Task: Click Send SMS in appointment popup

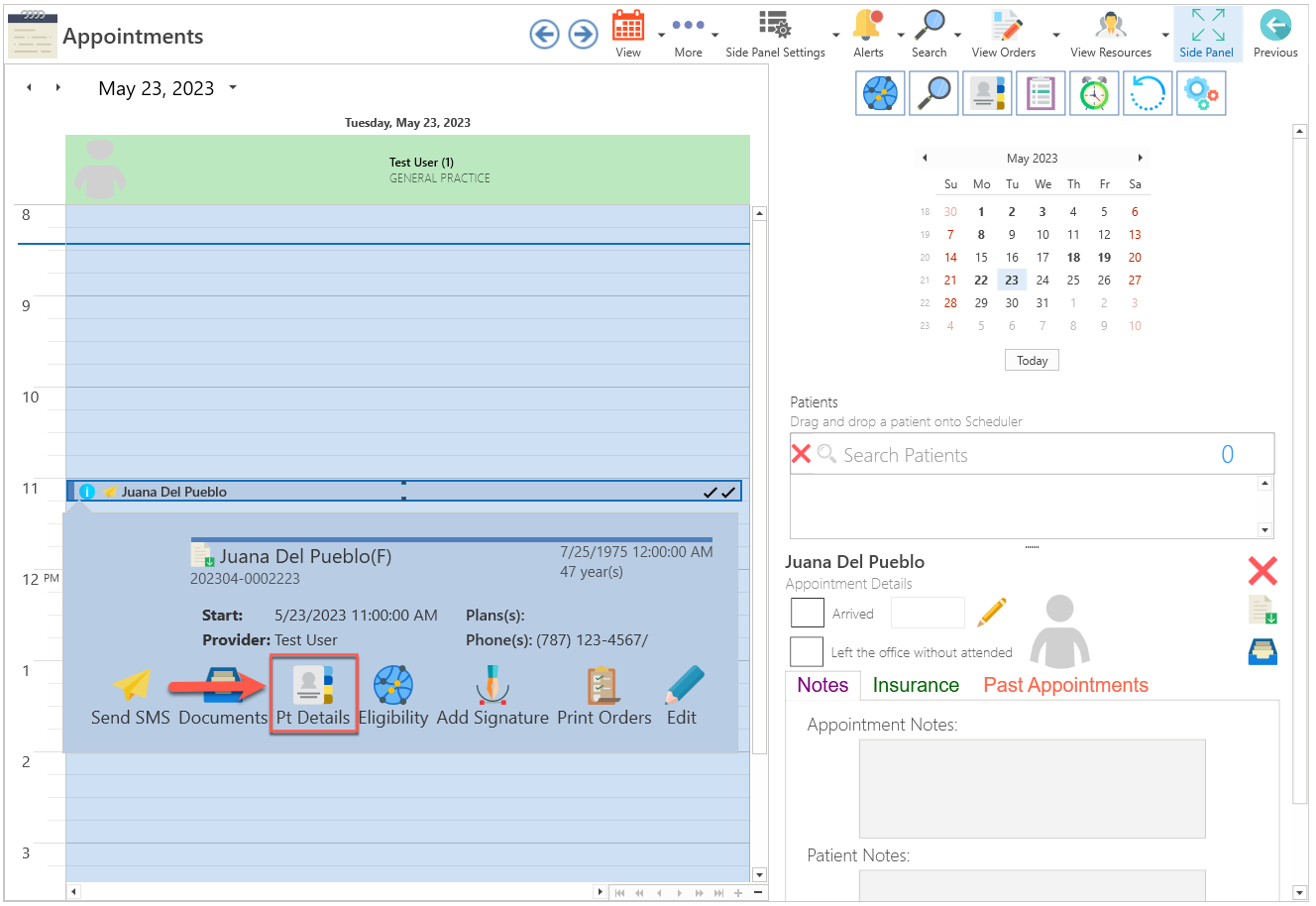Action: [x=131, y=698]
